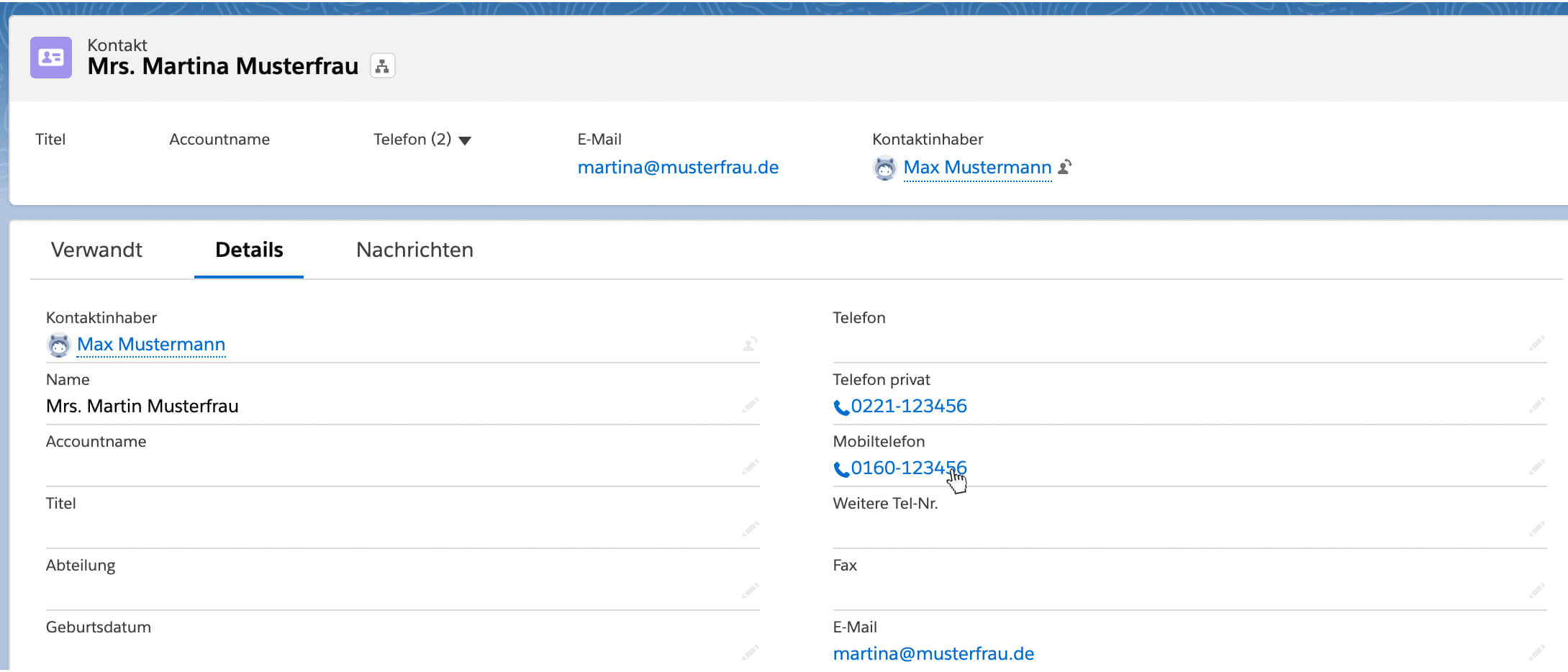This screenshot has width=1568, height=672.
Task: Open the Nachrichten tab
Action: (x=414, y=250)
